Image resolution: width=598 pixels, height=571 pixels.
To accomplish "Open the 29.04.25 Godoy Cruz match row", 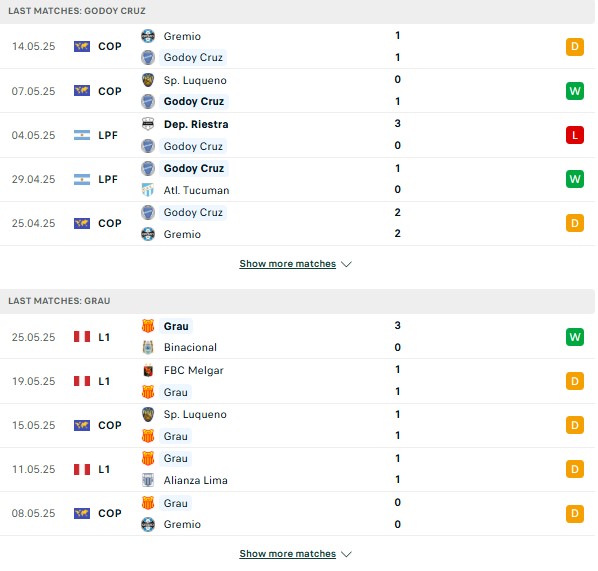I will [297, 179].
